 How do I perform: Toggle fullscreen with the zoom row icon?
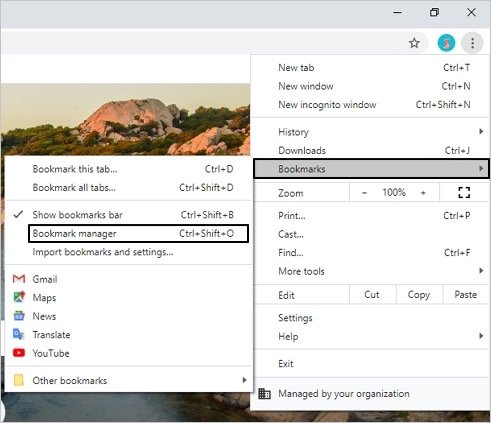(464, 193)
